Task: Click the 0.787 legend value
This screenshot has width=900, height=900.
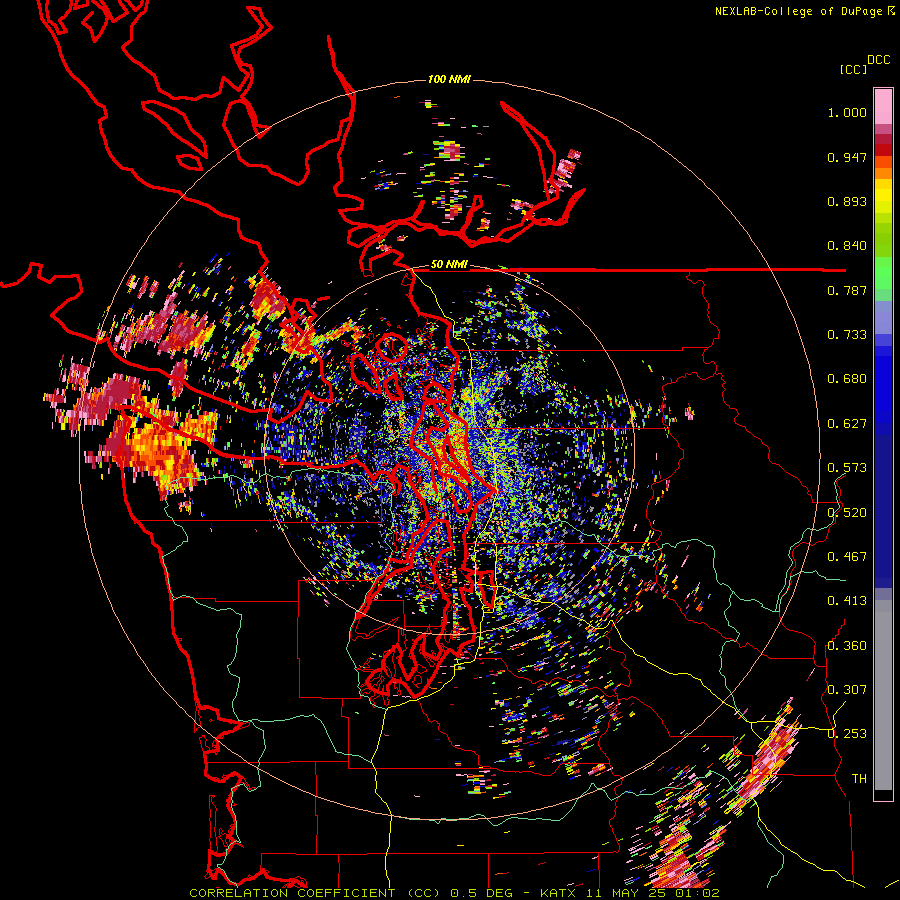Action: [x=847, y=290]
